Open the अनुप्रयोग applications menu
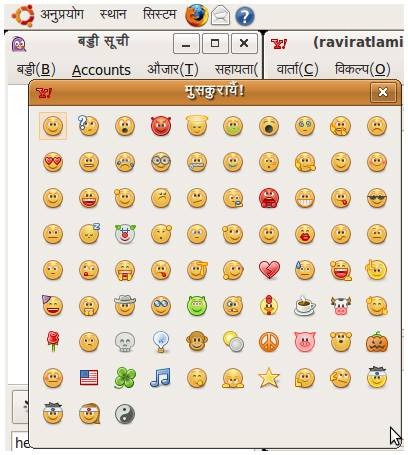Image resolution: width=408 pixels, height=455 pixels. (62, 14)
